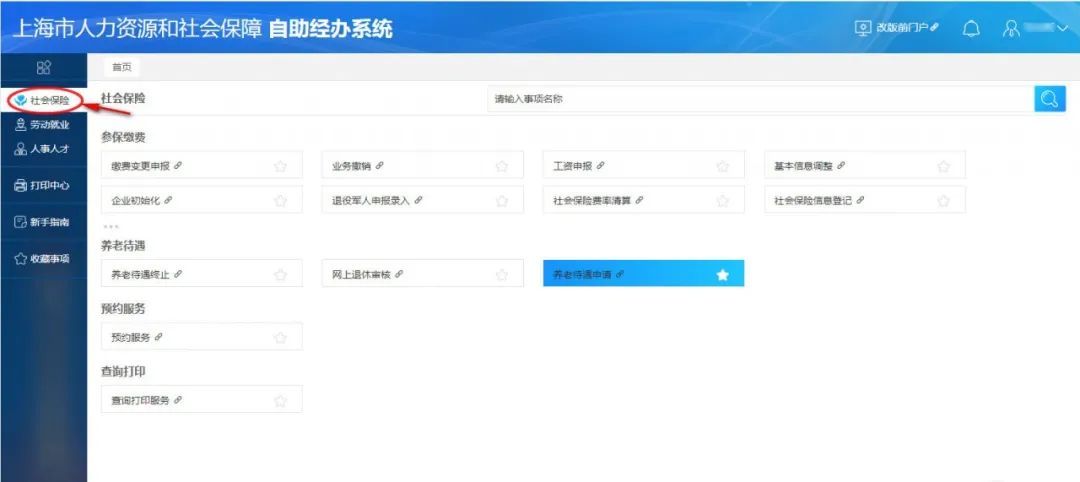
Task: Open 退役军人申报录入 service
Action: click(x=423, y=200)
